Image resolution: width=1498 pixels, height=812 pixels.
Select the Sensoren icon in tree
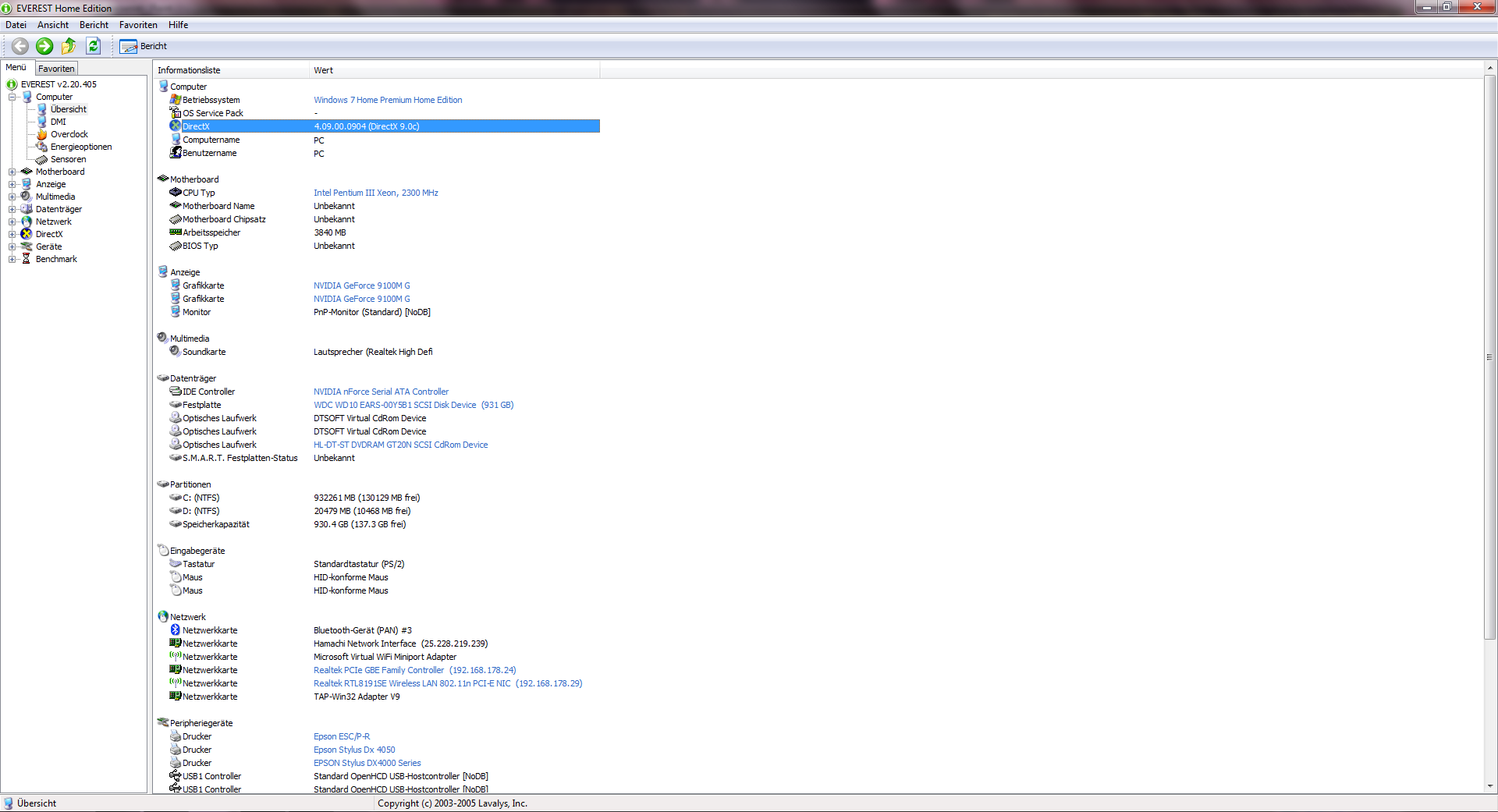[x=42, y=159]
